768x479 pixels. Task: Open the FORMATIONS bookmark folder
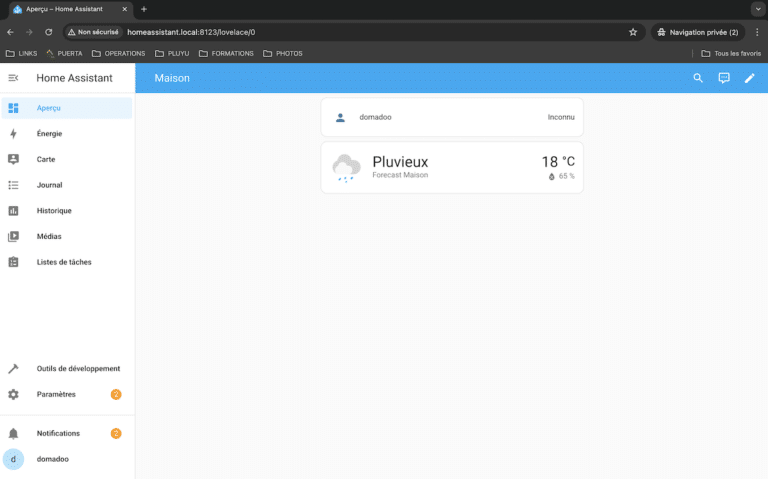226,53
